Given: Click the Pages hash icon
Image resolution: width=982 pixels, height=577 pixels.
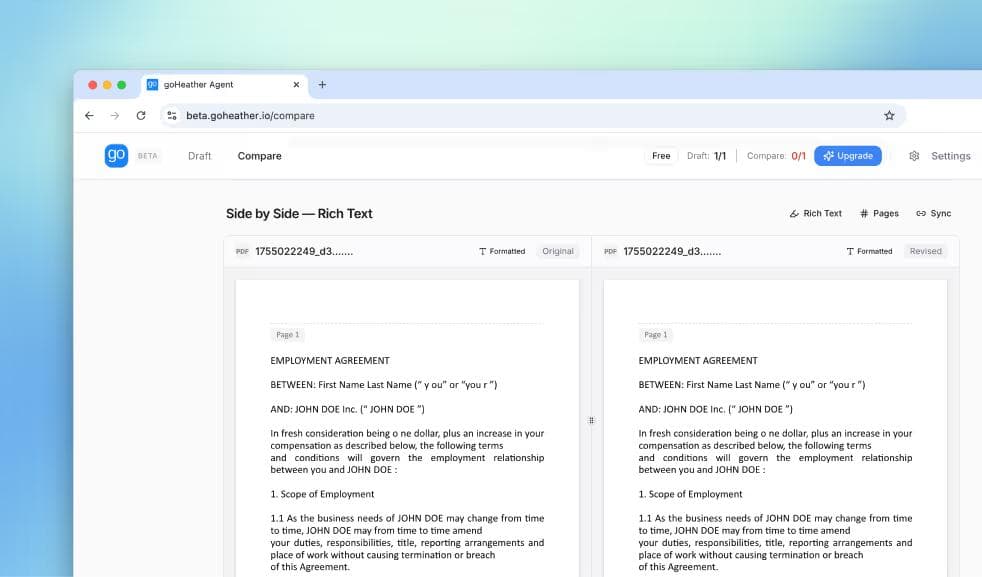Looking at the screenshot, I should (864, 214).
